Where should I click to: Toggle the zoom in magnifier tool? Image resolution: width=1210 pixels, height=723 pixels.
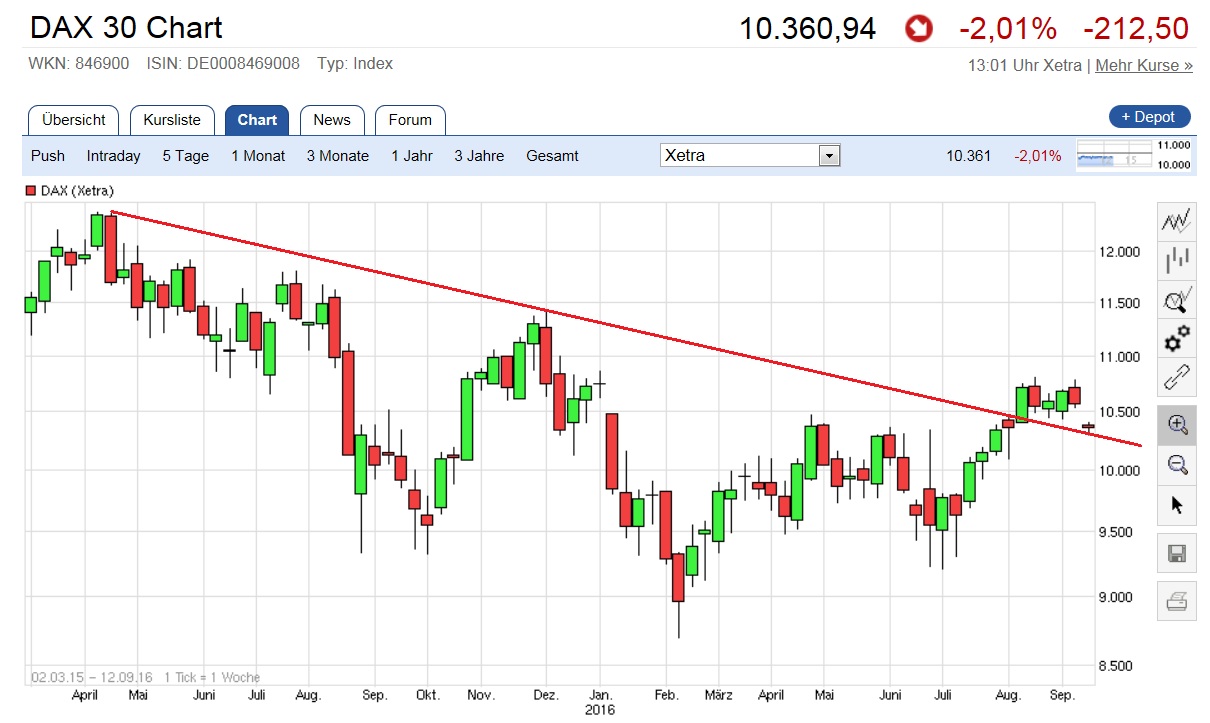pos(1176,424)
